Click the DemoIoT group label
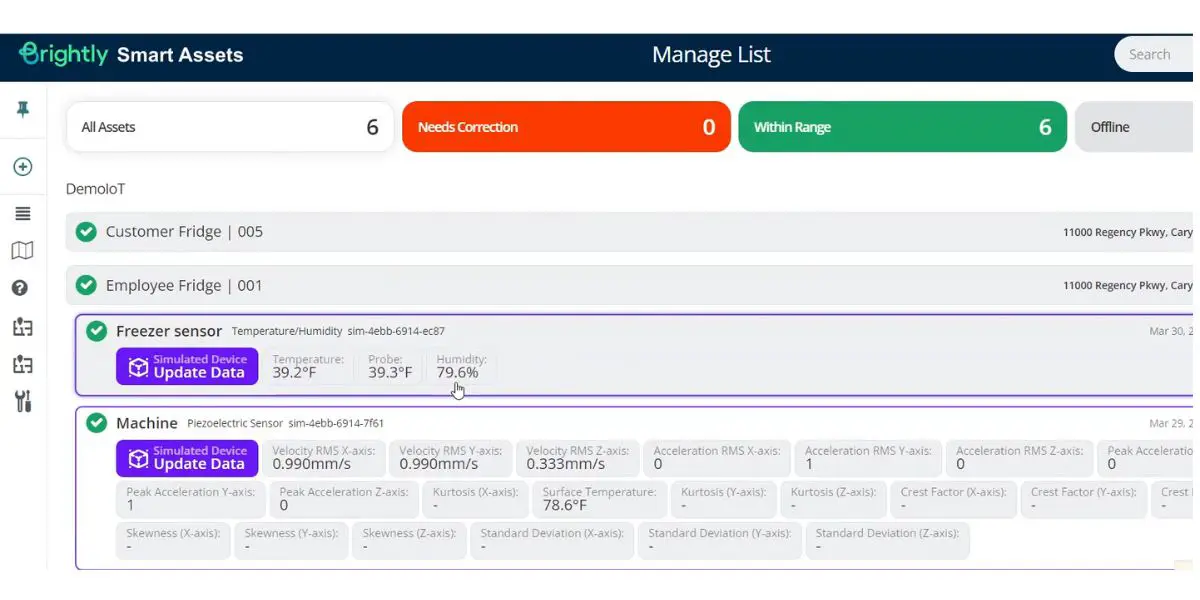 [95, 189]
